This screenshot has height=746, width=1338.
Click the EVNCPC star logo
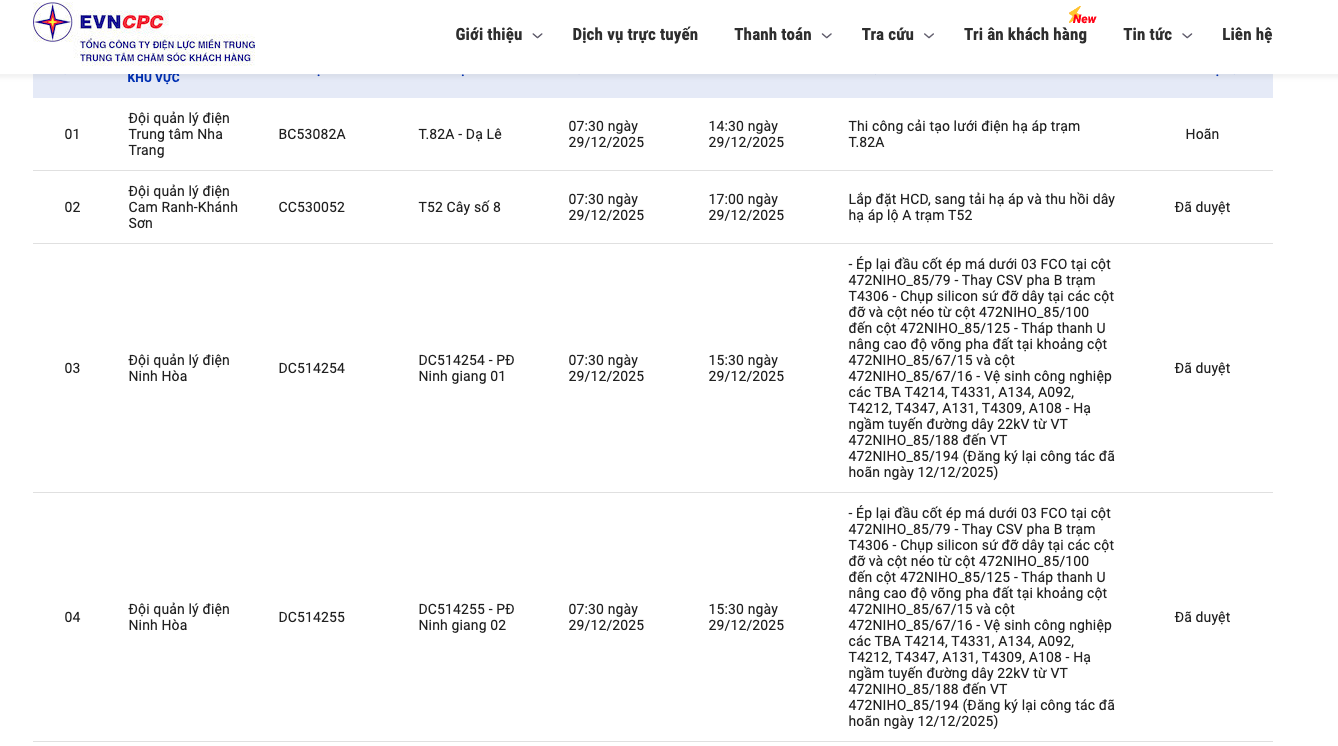[x=52, y=22]
